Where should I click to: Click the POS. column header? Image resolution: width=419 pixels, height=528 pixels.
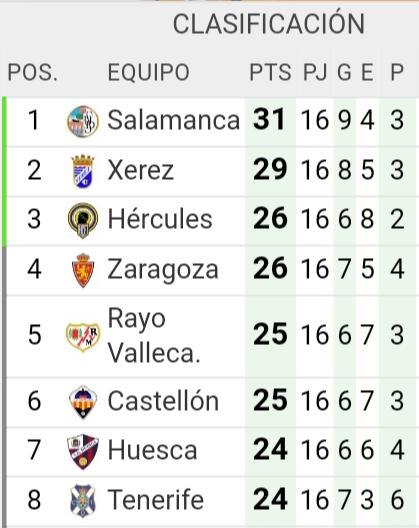pos(33,72)
